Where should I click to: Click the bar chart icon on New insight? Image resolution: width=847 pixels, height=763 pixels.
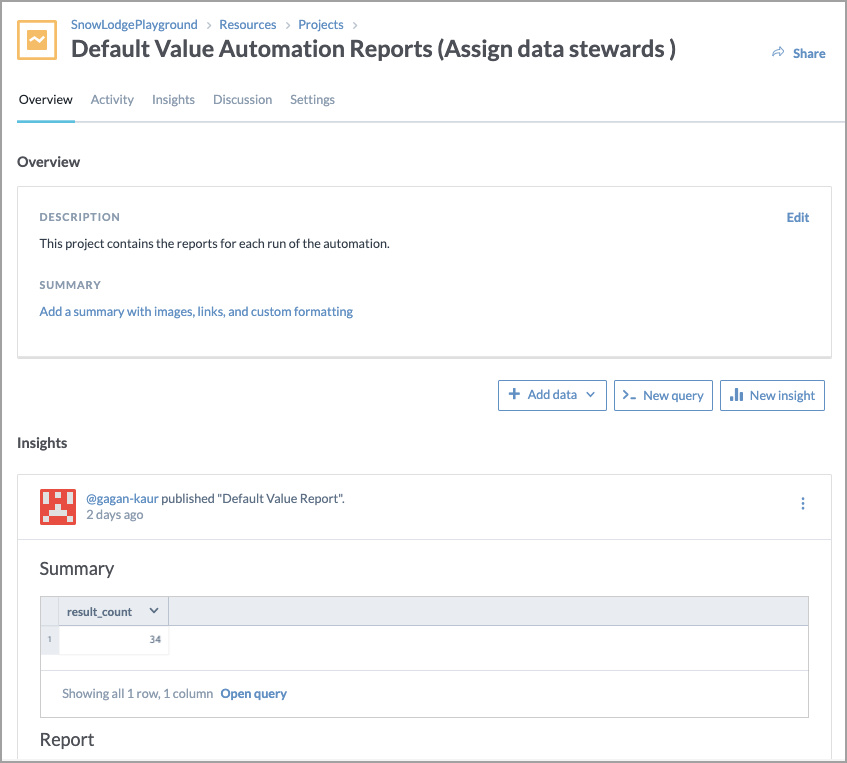pyautogui.click(x=736, y=395)
